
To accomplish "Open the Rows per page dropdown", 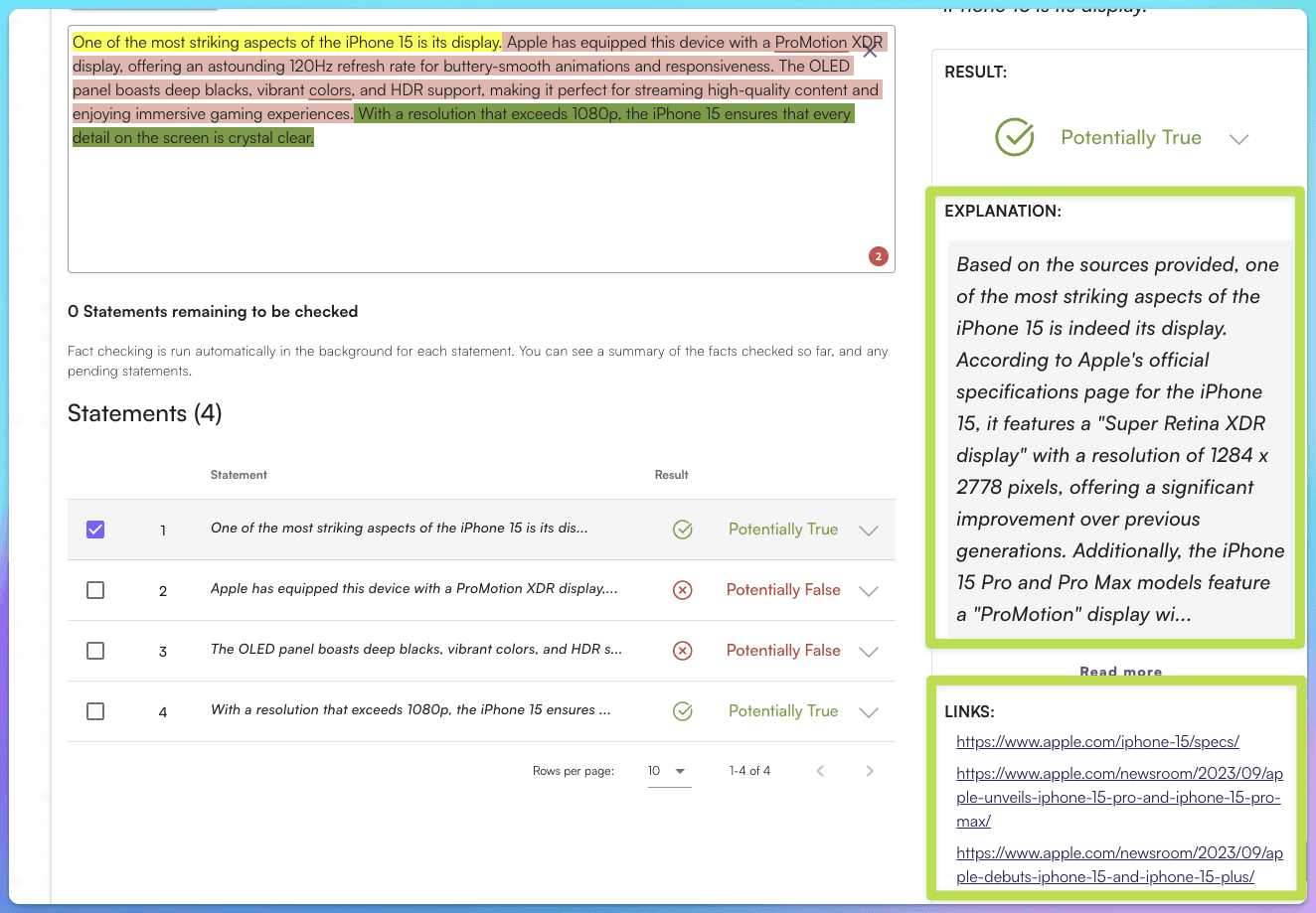I will [x=669, y=771].
